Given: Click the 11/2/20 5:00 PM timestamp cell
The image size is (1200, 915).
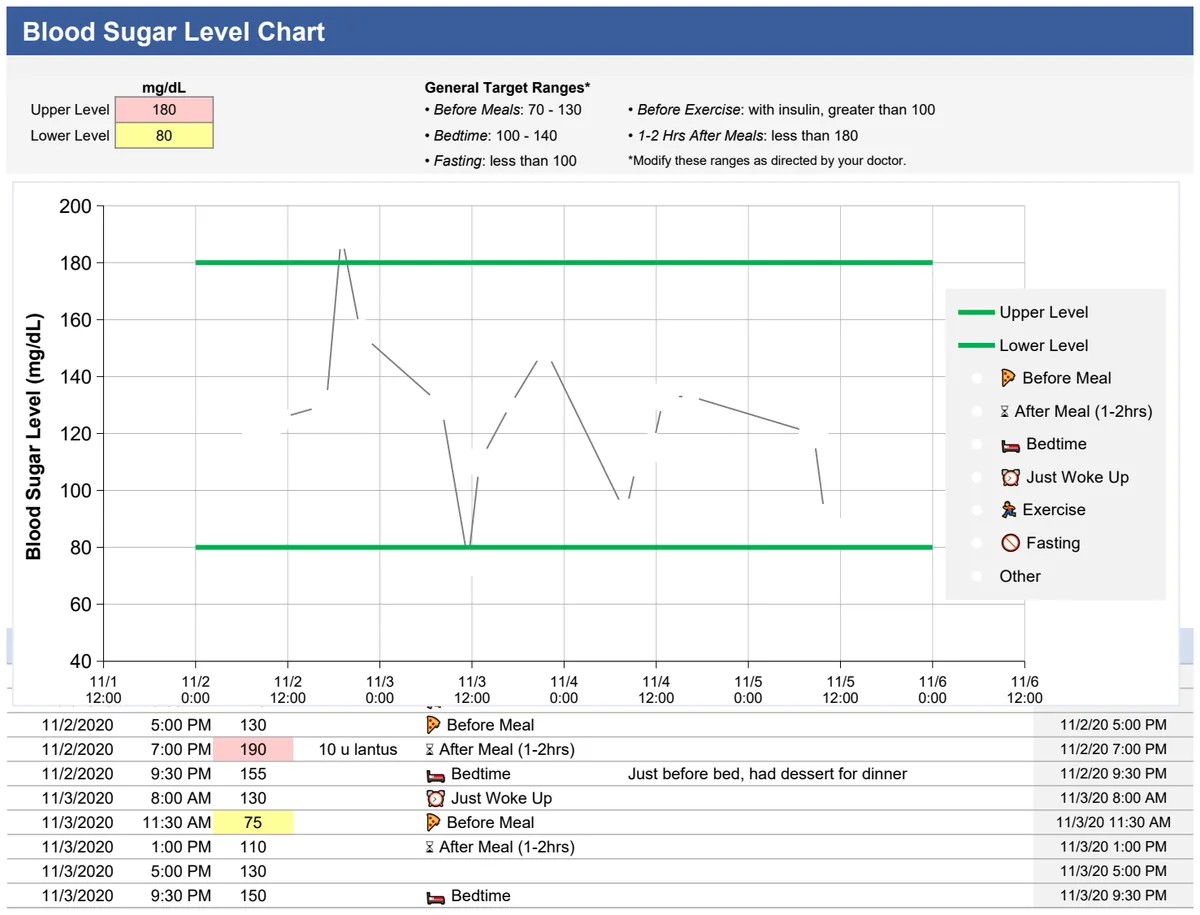Looking at the screenshot, I should click(x=1113, y=725).
